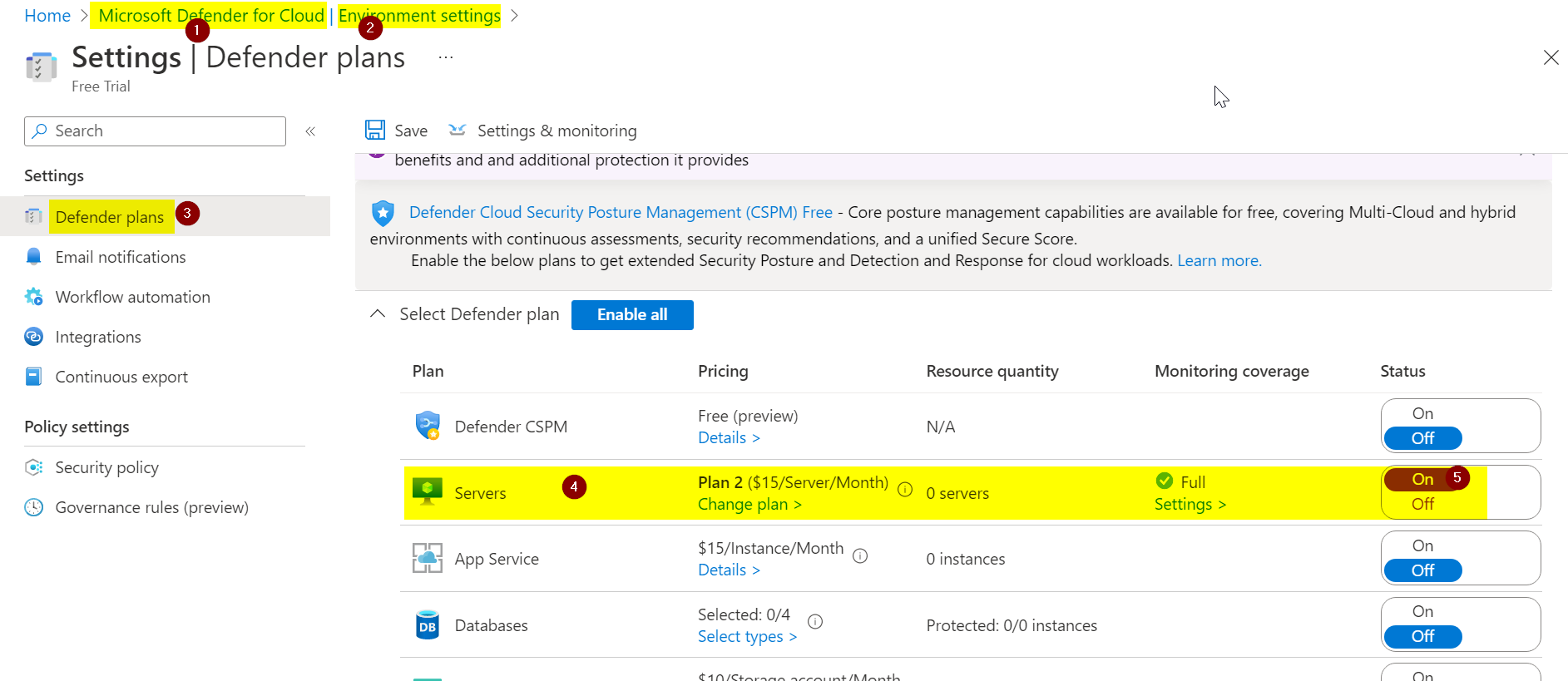
Task: Open the Change plan link for Servers
Action: (749, 504)
